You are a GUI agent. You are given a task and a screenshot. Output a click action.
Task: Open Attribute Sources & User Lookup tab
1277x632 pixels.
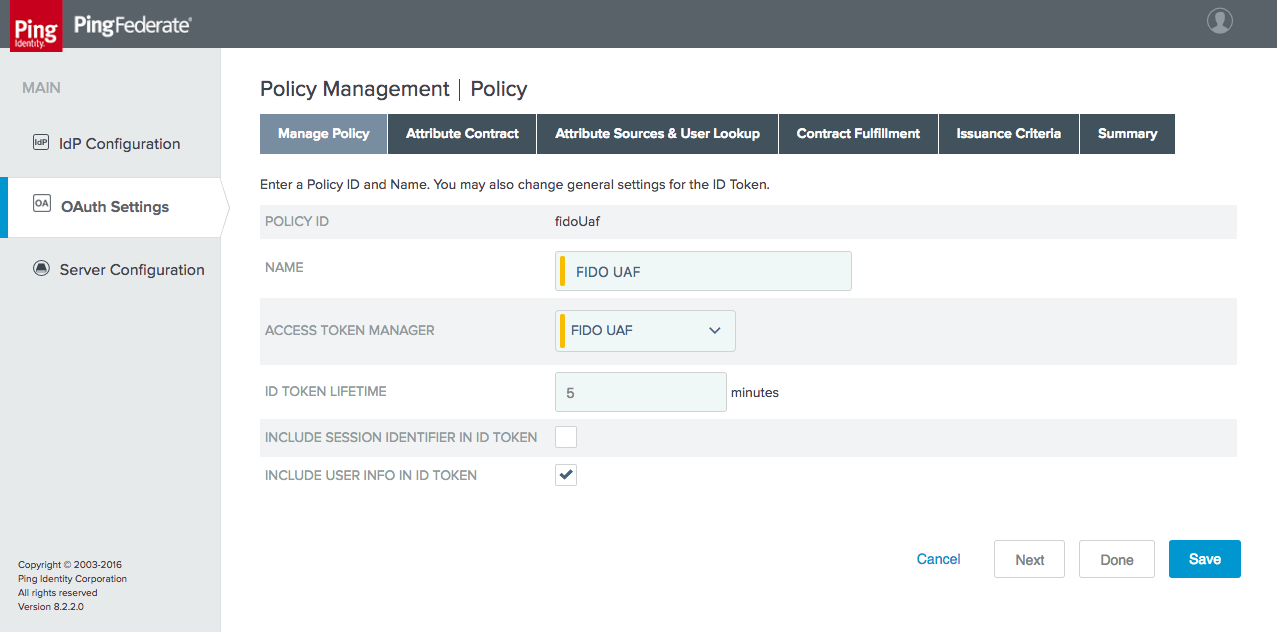coord(657,134)
